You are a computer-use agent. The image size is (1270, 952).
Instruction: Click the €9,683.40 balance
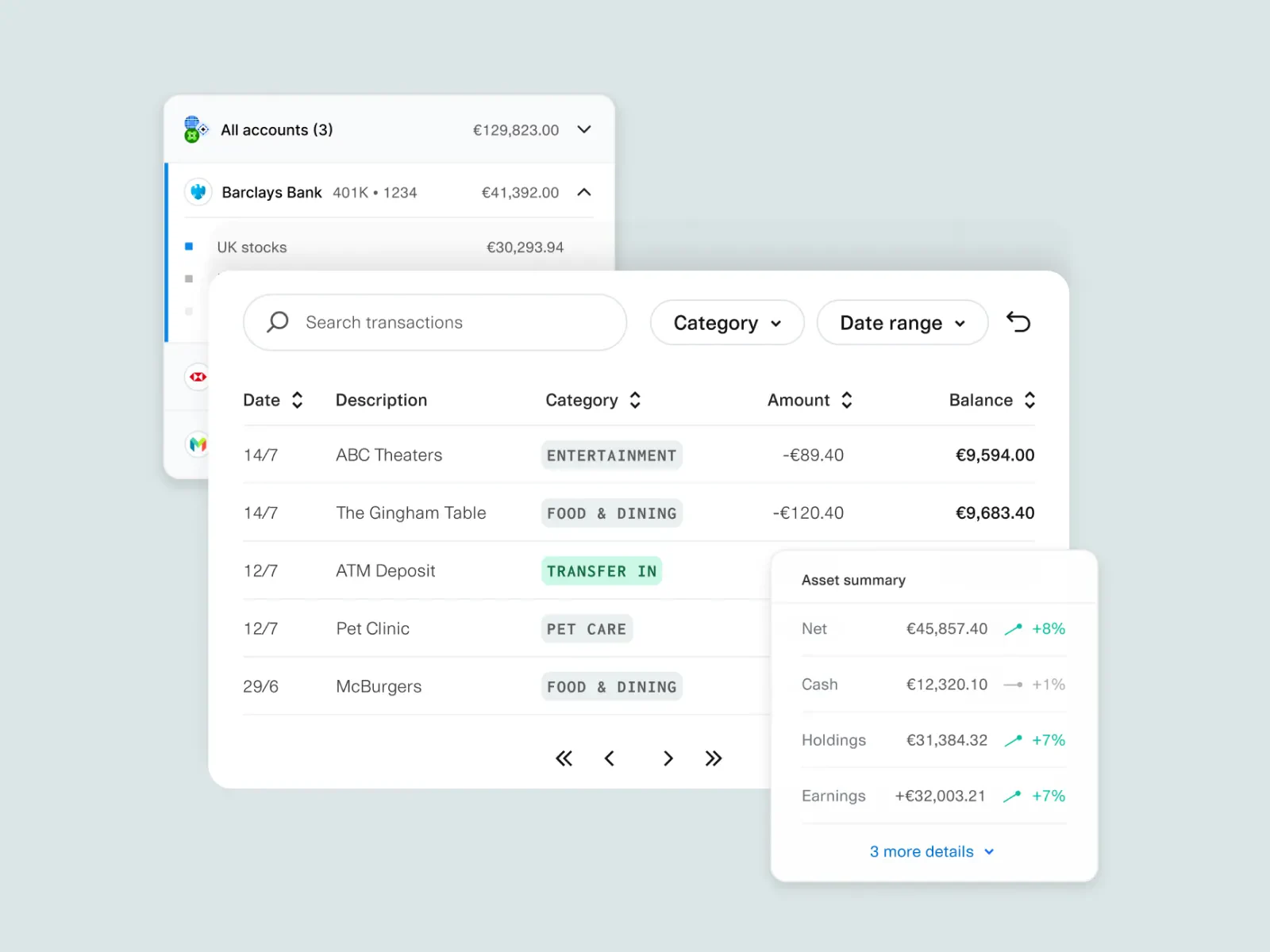pyautogui.click(x=995, y=513)
